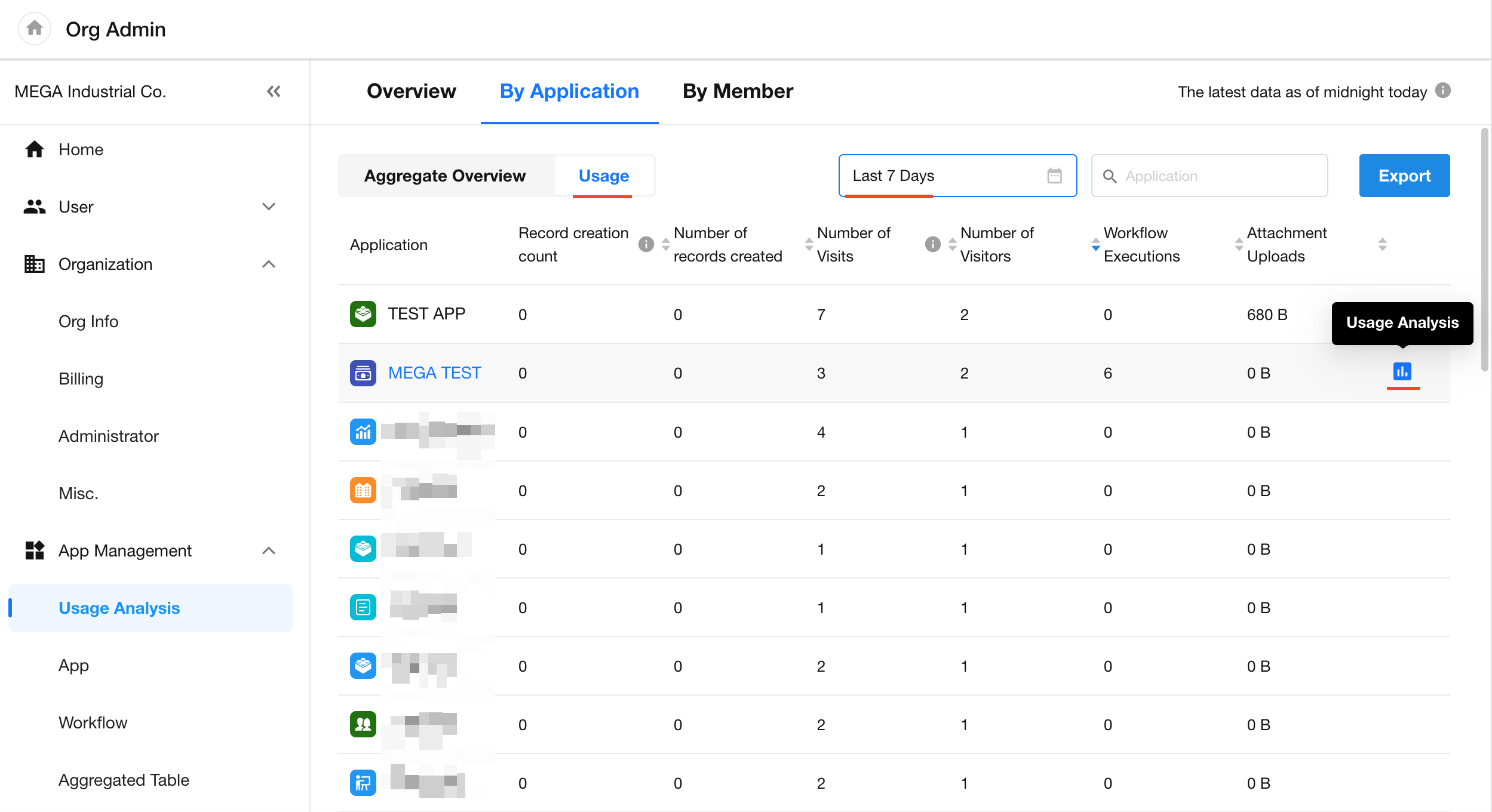Switch to Aggregate Overview tab
Image resolution: width=1492 pixels, height=812 pixels.
tap(445, 176)
